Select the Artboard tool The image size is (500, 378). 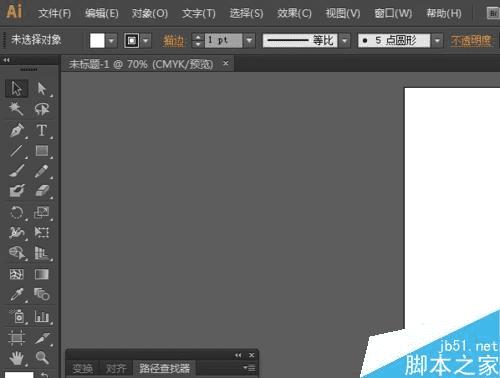pyautogui.click(x=17, y=338)
